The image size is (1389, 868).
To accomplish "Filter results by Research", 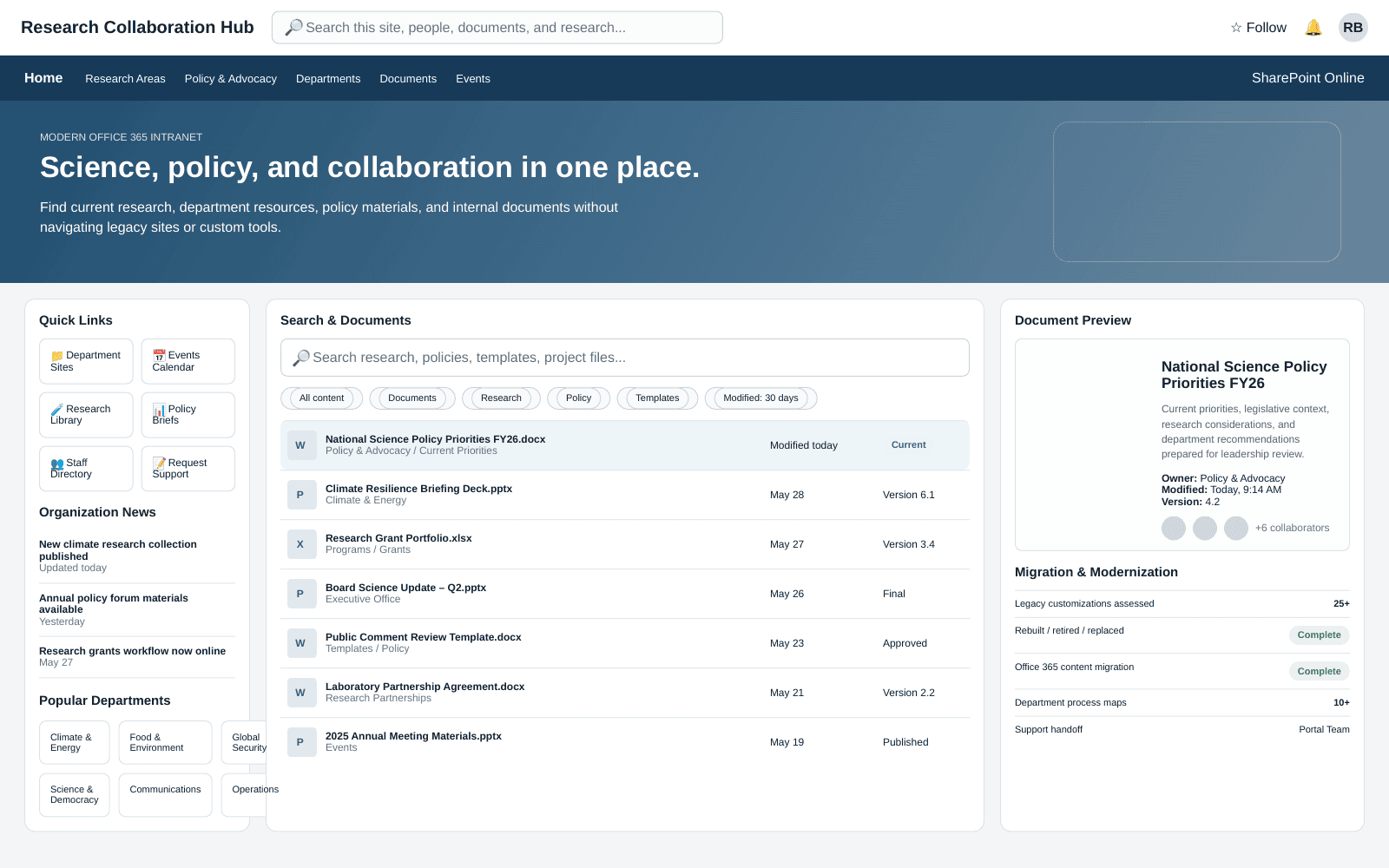I will [502, 398].
